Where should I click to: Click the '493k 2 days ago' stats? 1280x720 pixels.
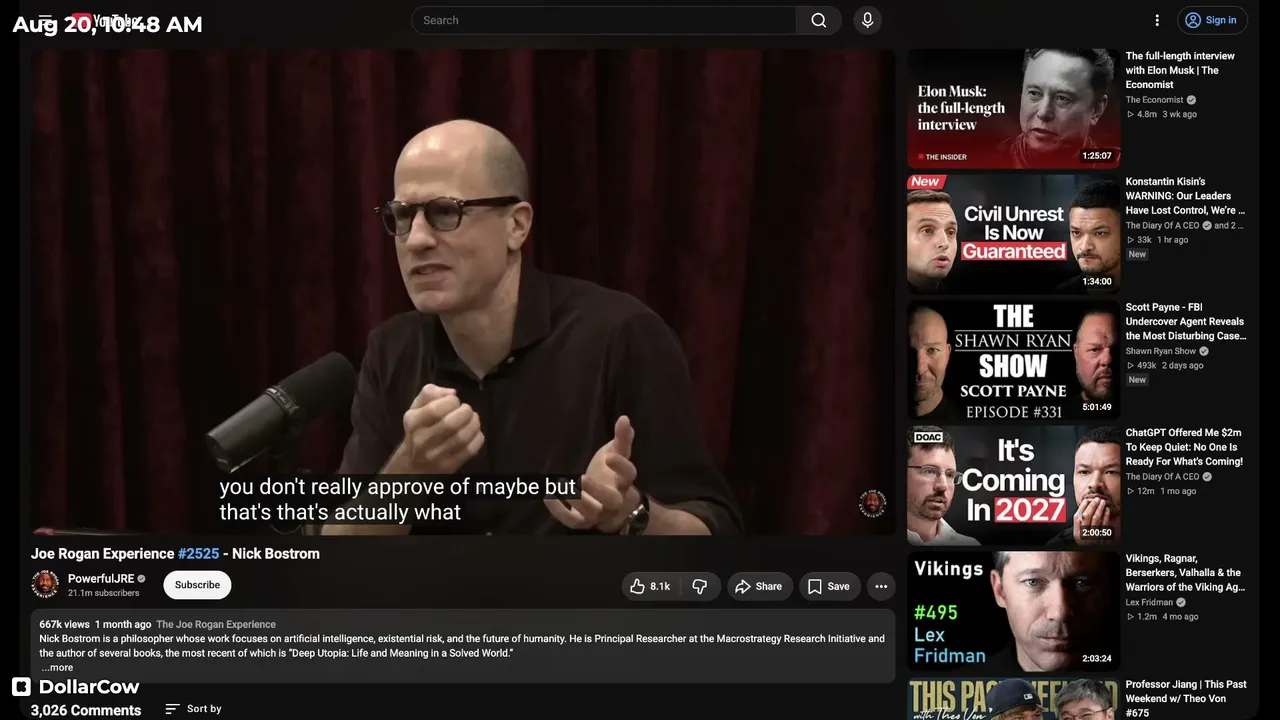(x=1165, y=366)
